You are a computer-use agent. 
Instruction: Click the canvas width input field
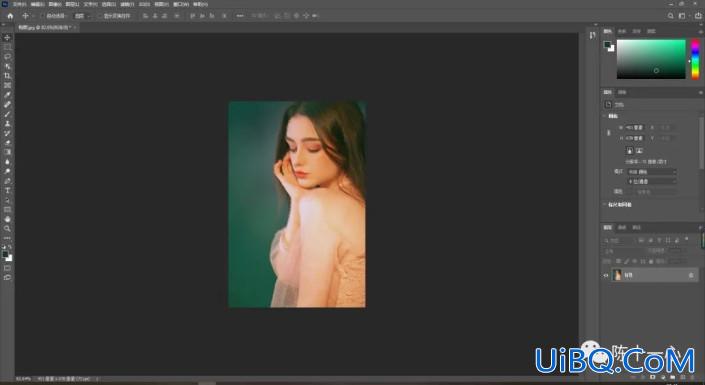click(635, 128)
